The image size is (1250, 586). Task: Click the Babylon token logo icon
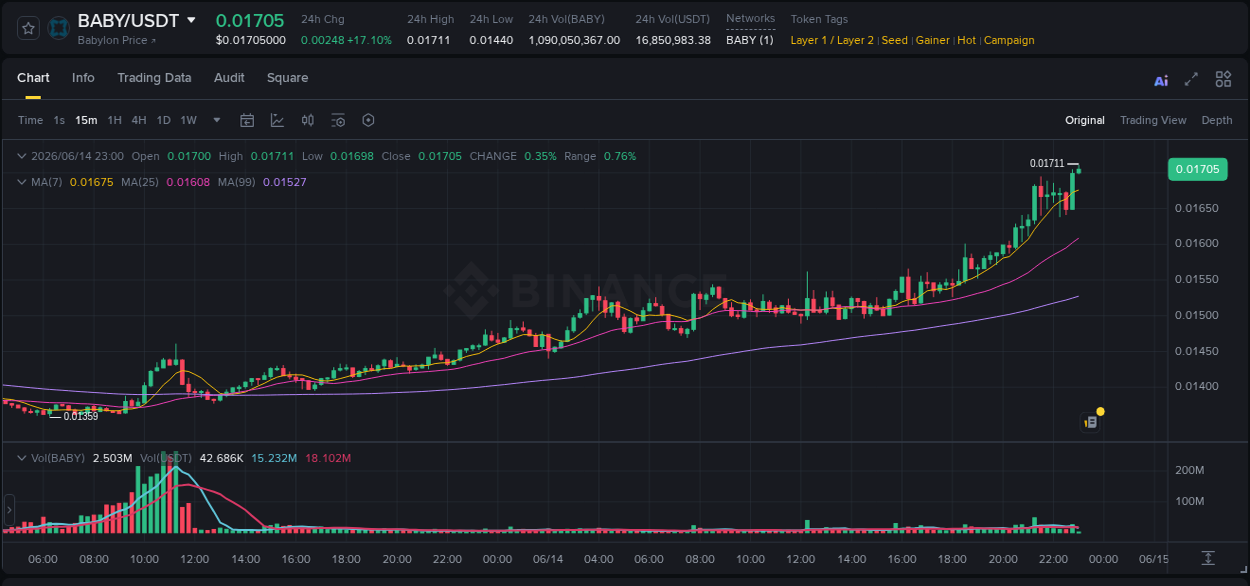coord(59,28)
